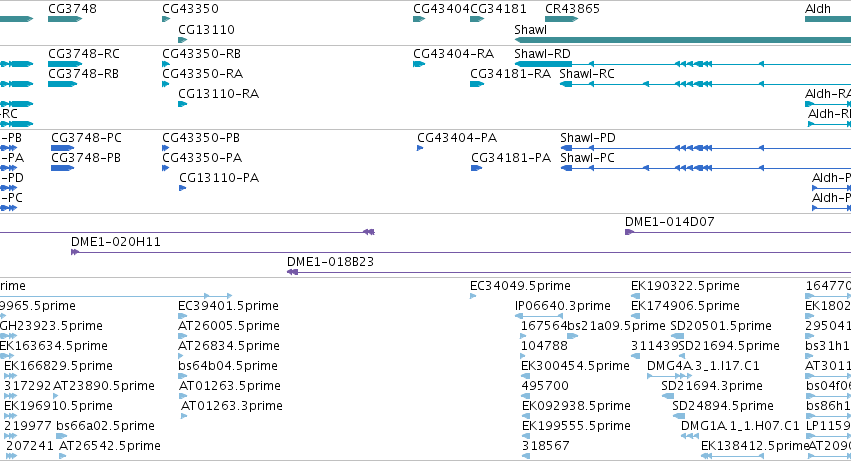Click protein CG3748-PB
Image resolution: width=851 pixels, height=461 pixels.
[86, 158]
